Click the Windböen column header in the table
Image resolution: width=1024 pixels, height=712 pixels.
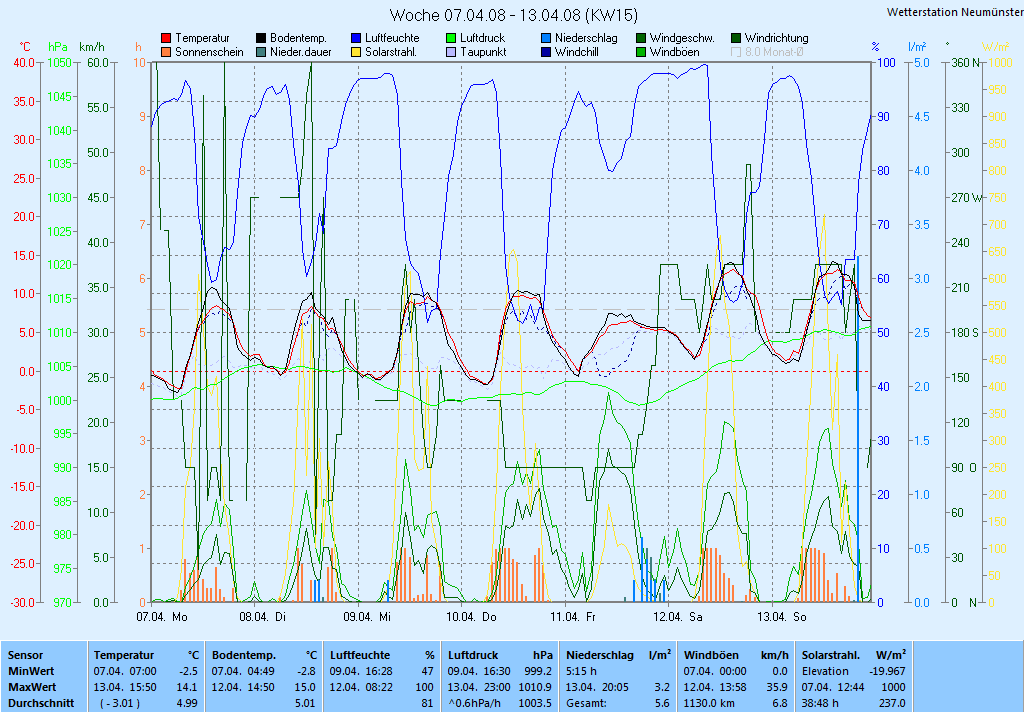click(x=711, y=655)
